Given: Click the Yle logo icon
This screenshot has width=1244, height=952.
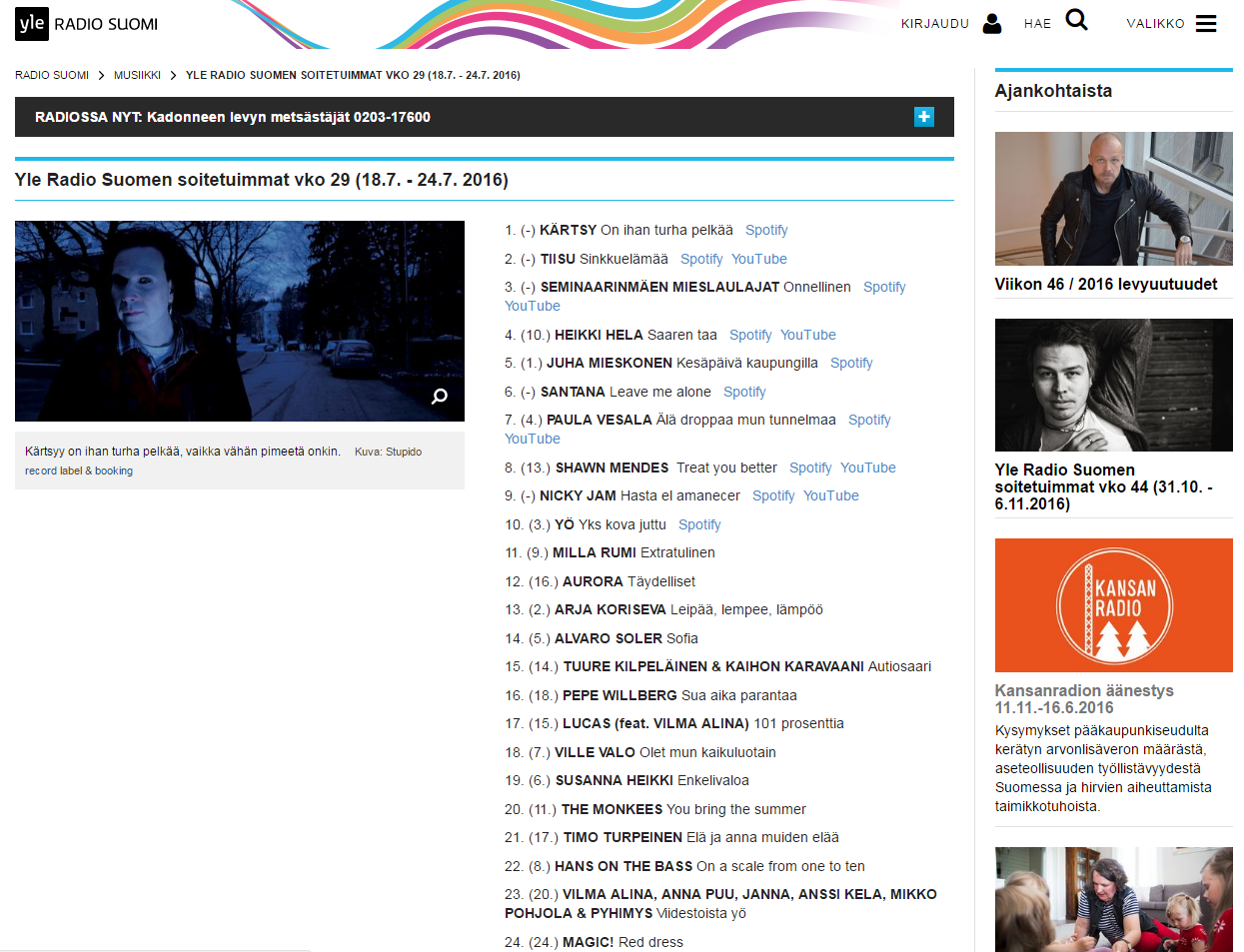Looking at the screenshot, I should 31,24.
